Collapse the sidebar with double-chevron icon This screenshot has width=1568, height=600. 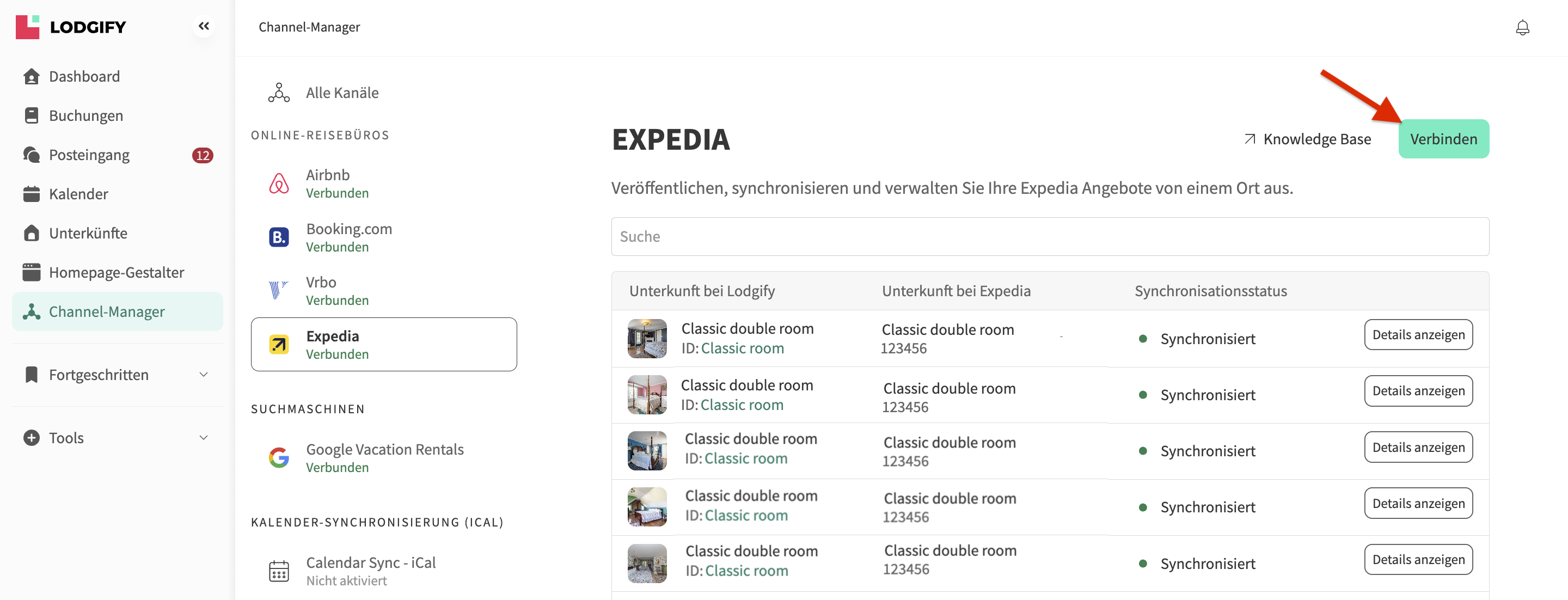click(x=204, y=26)
